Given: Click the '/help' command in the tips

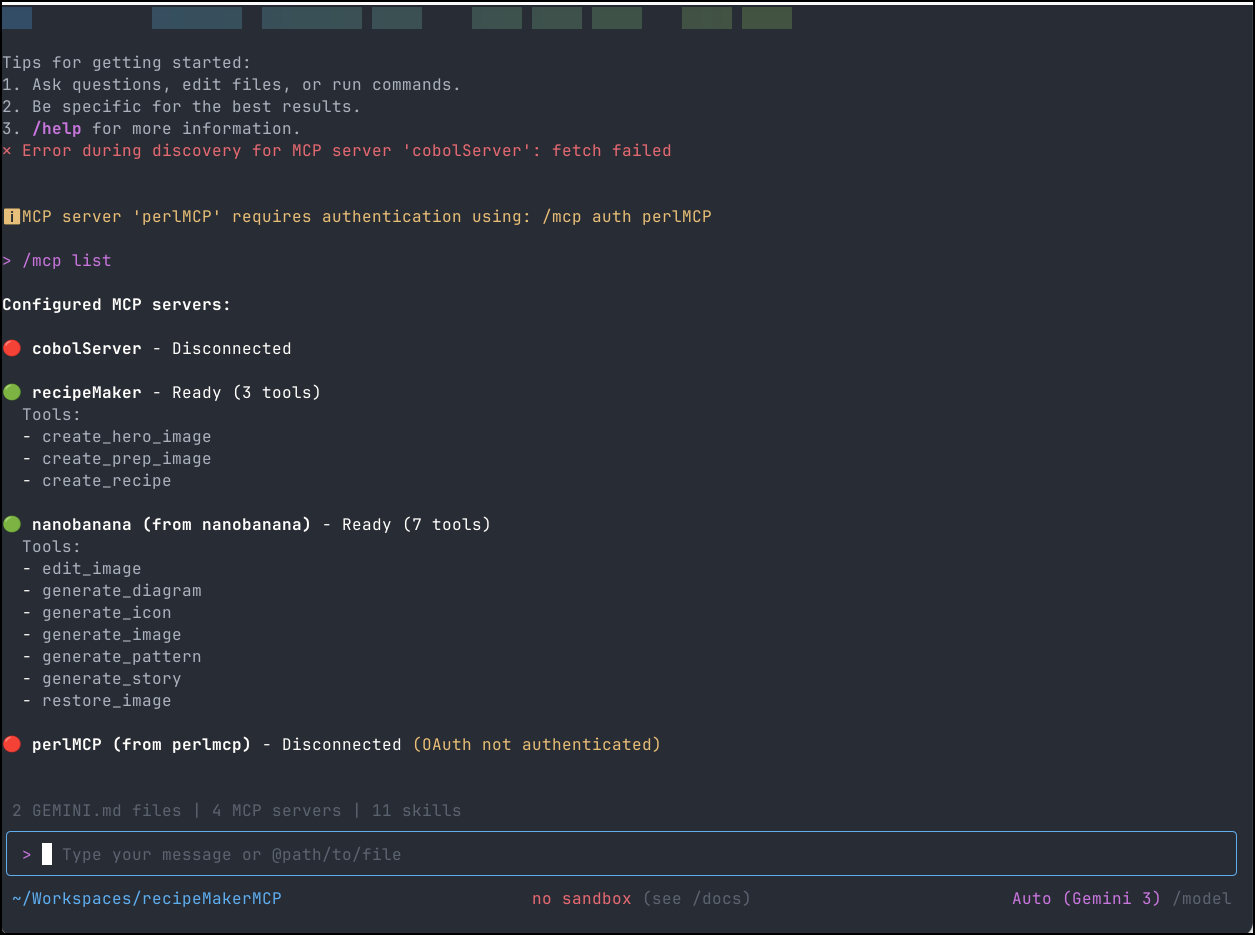Looking at the screenshot, I should point(56,129).
